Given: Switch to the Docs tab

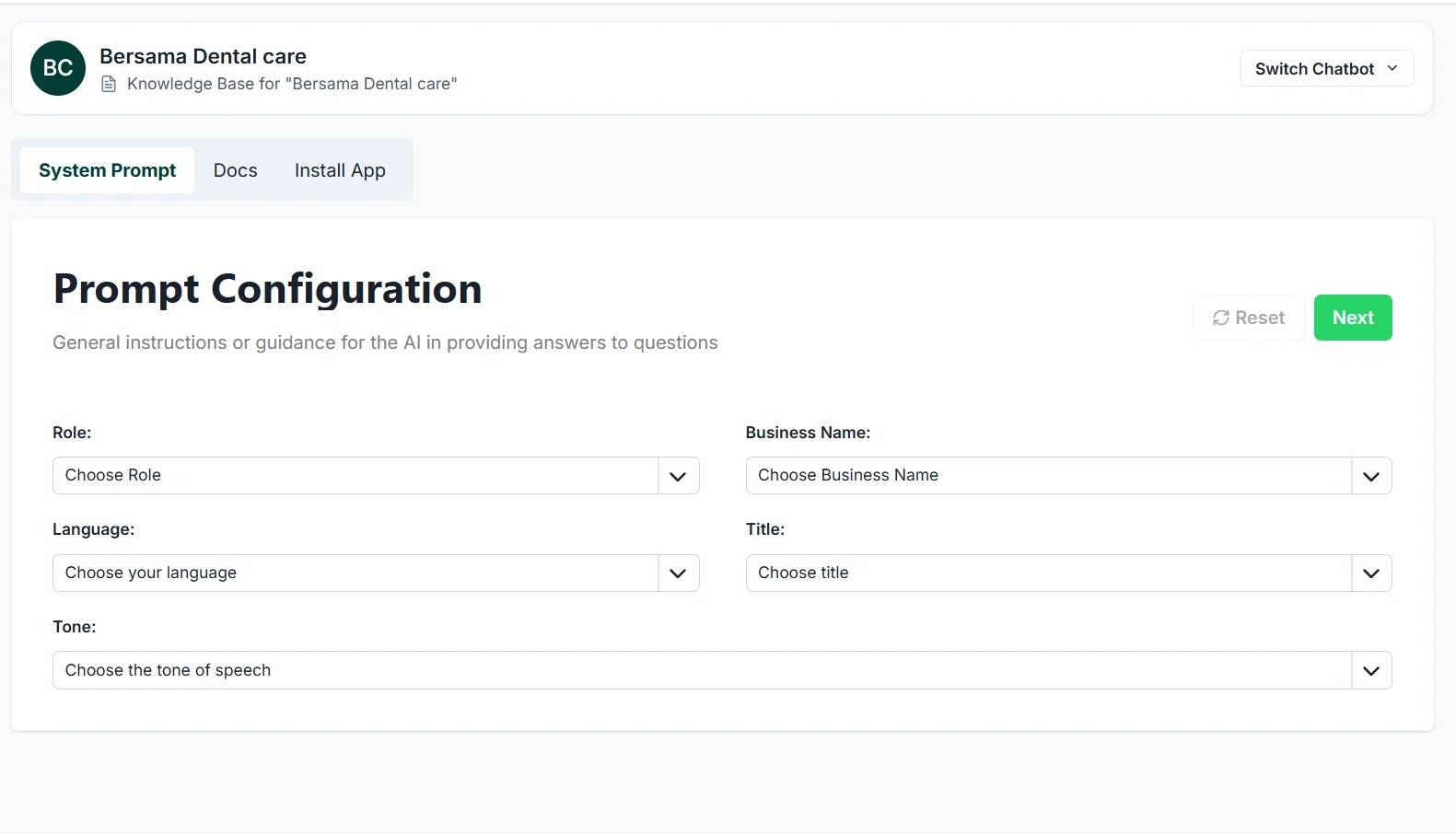Looking at the screenshot, I should pos(236,170).
